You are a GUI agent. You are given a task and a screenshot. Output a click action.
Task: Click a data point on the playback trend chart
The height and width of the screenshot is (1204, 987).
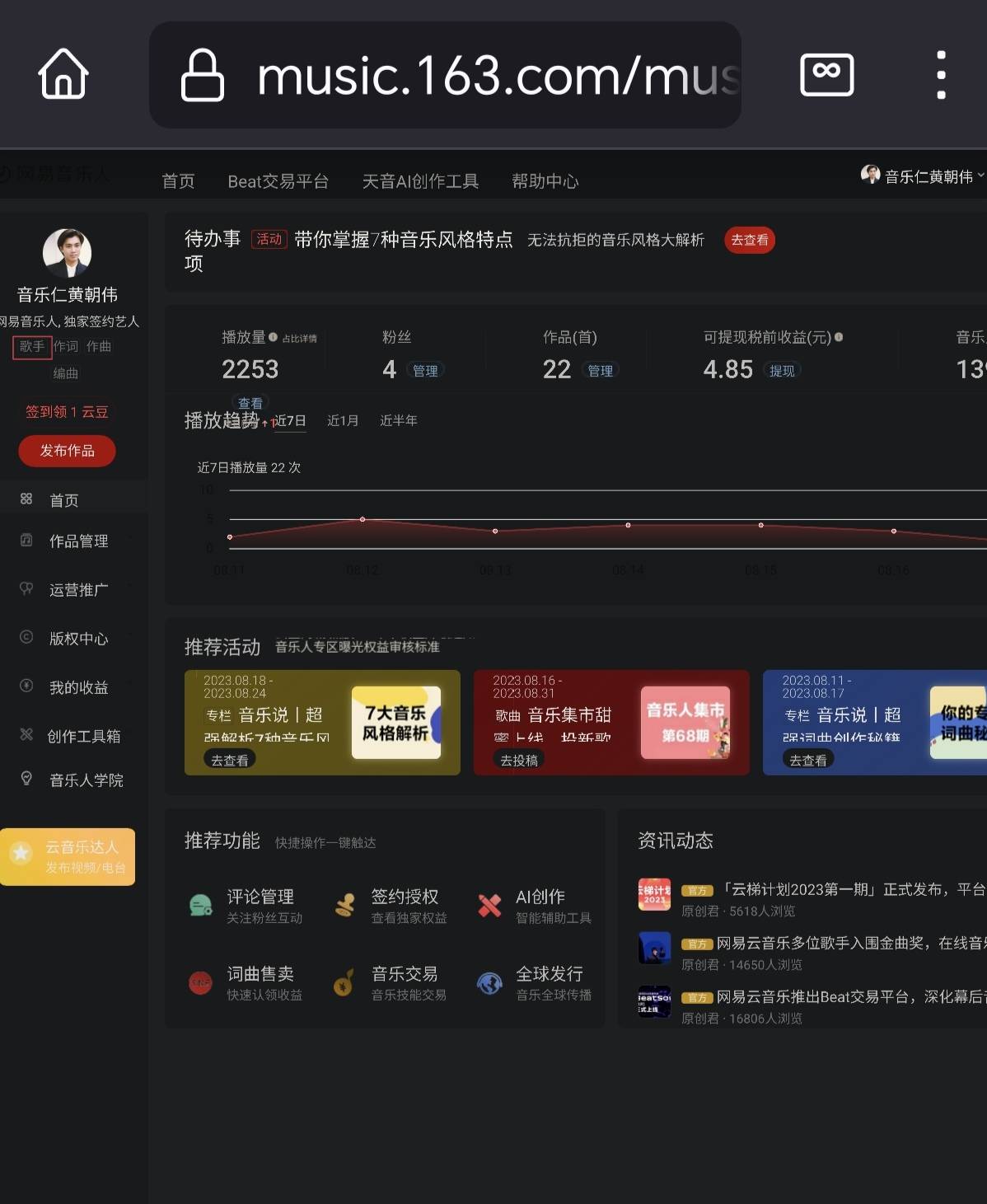(362, 519)
